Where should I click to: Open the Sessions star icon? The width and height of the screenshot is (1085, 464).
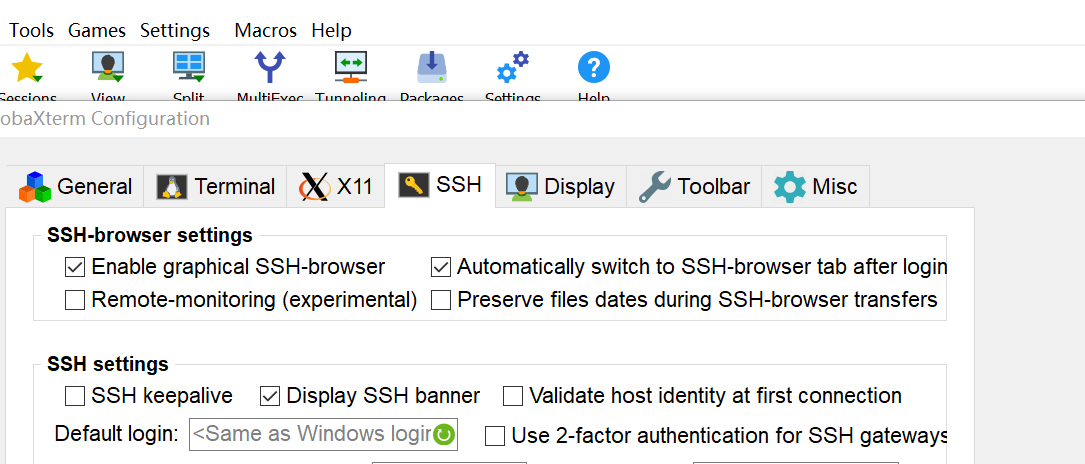coord(27,68)
